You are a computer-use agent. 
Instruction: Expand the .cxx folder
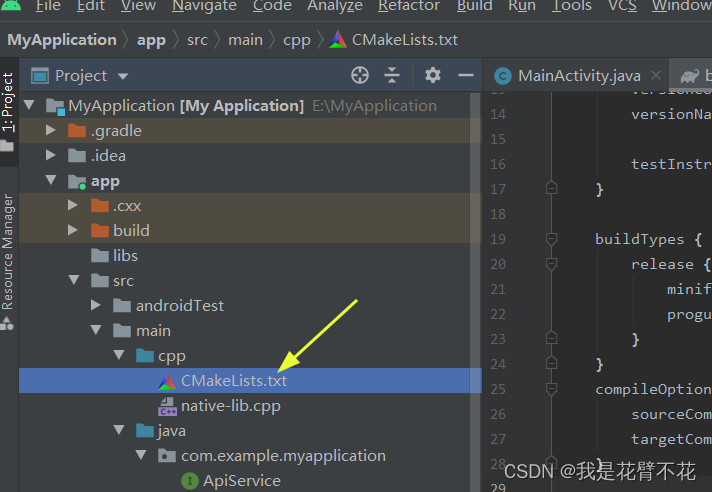point(73,206)
